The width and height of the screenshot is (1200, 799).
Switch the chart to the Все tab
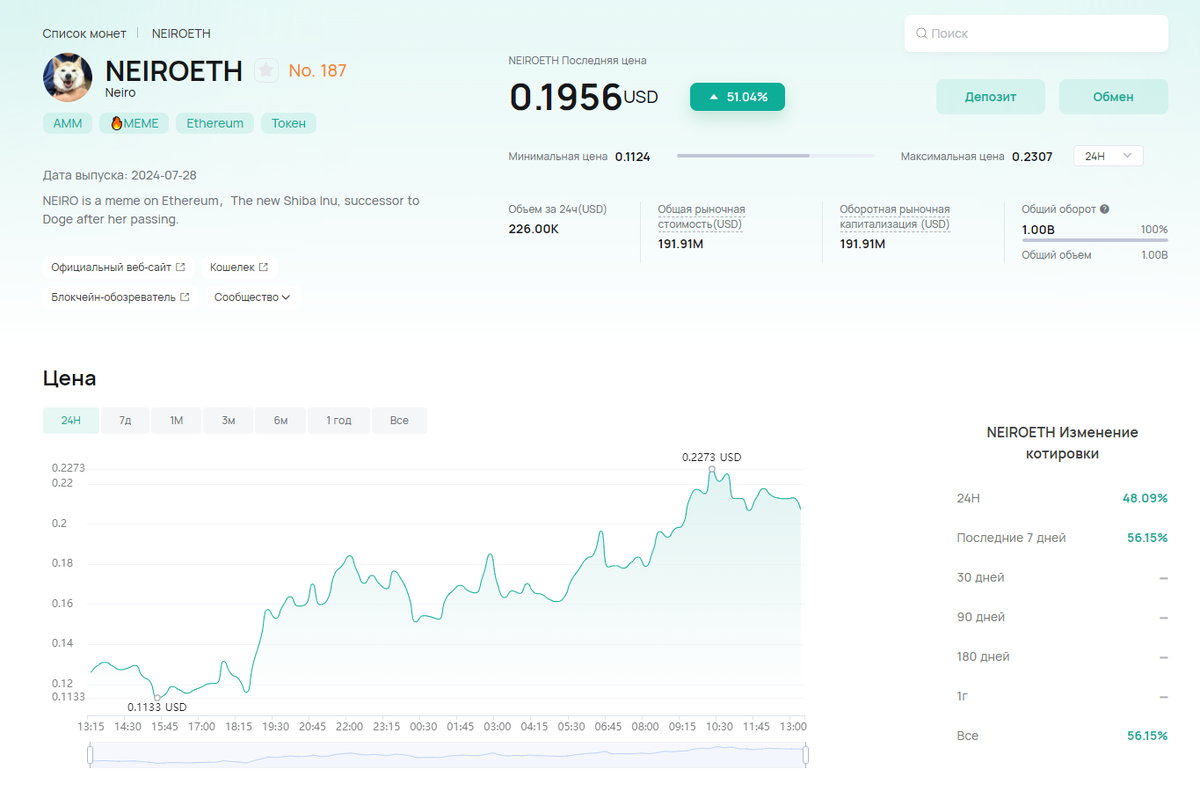(399, 420)
